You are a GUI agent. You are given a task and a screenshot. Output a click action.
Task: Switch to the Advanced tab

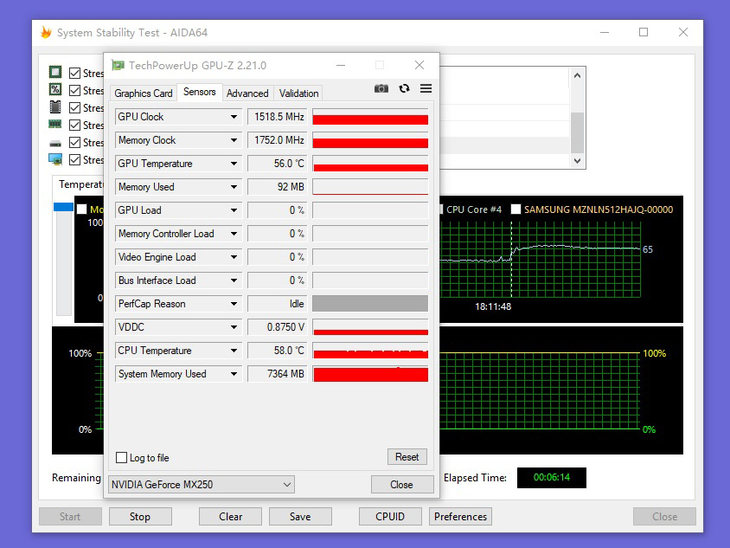click(x=248, y=93)
